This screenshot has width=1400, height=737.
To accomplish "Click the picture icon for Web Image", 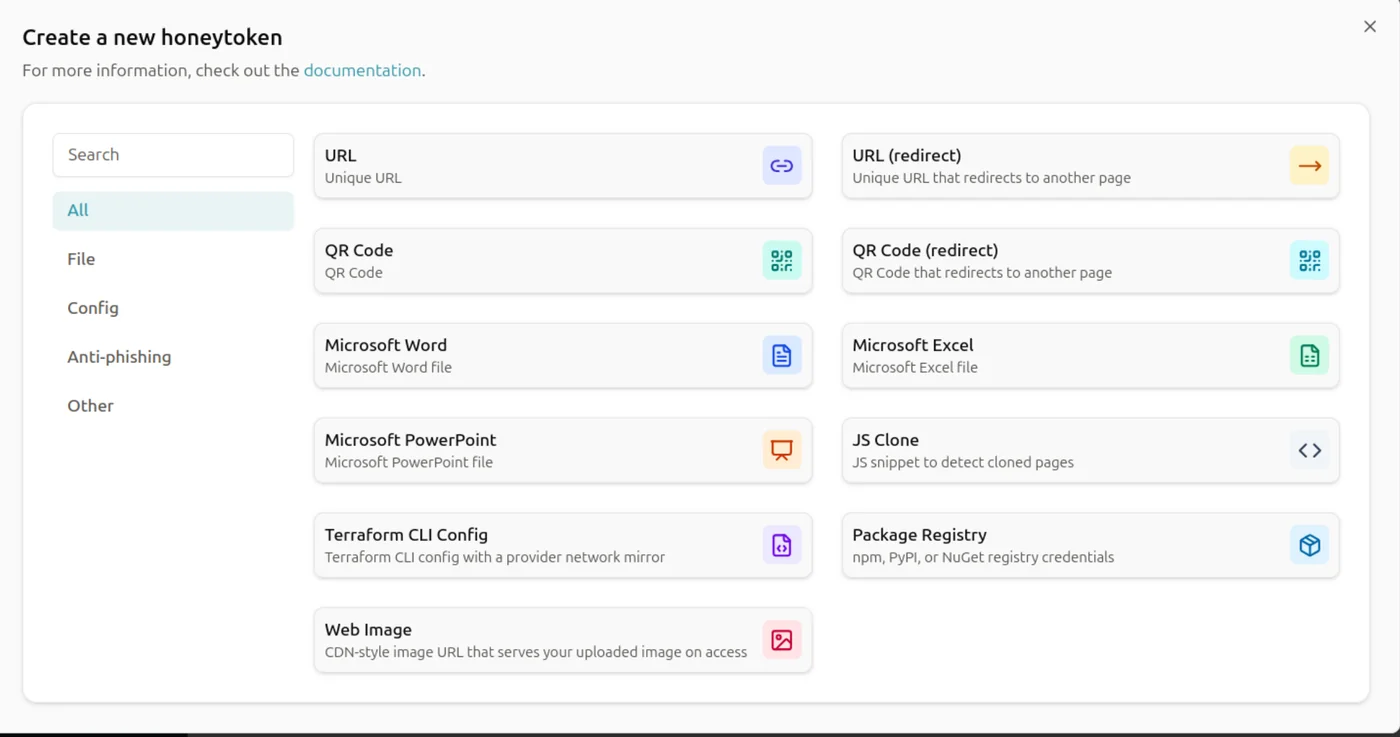I will coord(782,640).
